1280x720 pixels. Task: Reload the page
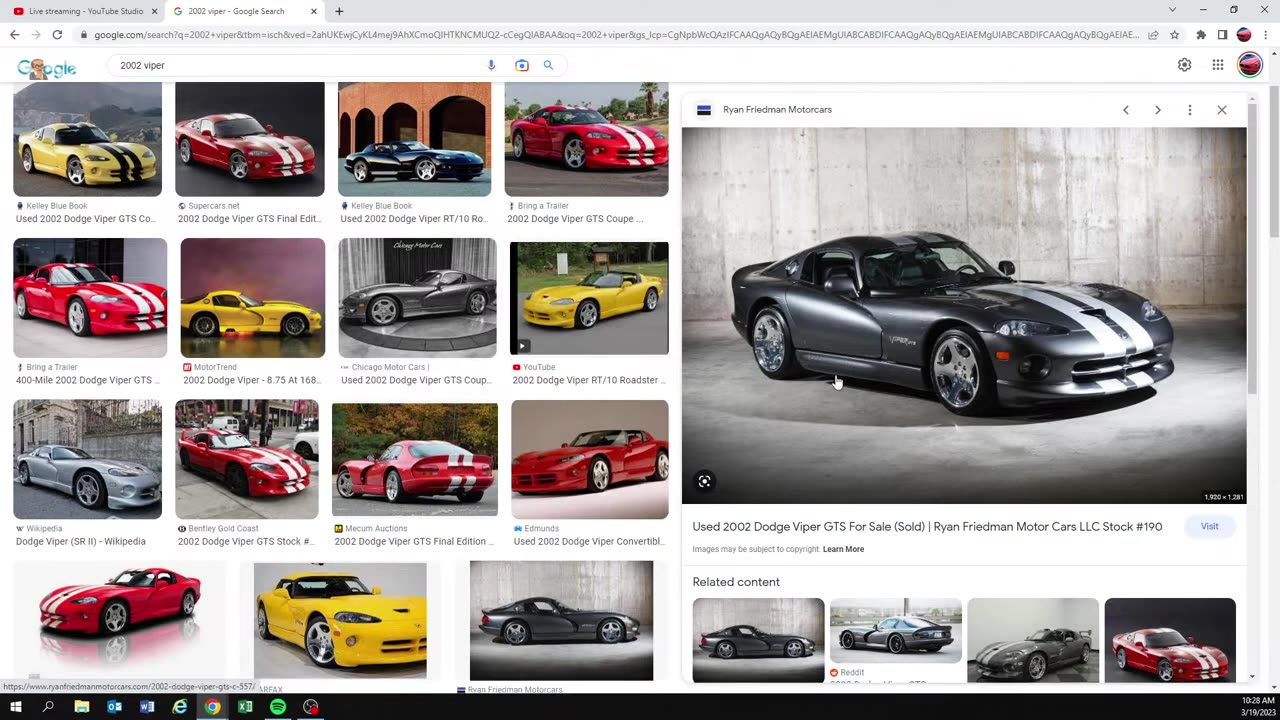(x=57, y=35)
